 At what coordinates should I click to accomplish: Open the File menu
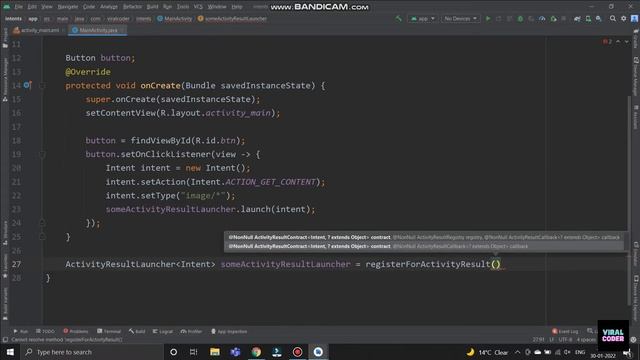[19, 7]
